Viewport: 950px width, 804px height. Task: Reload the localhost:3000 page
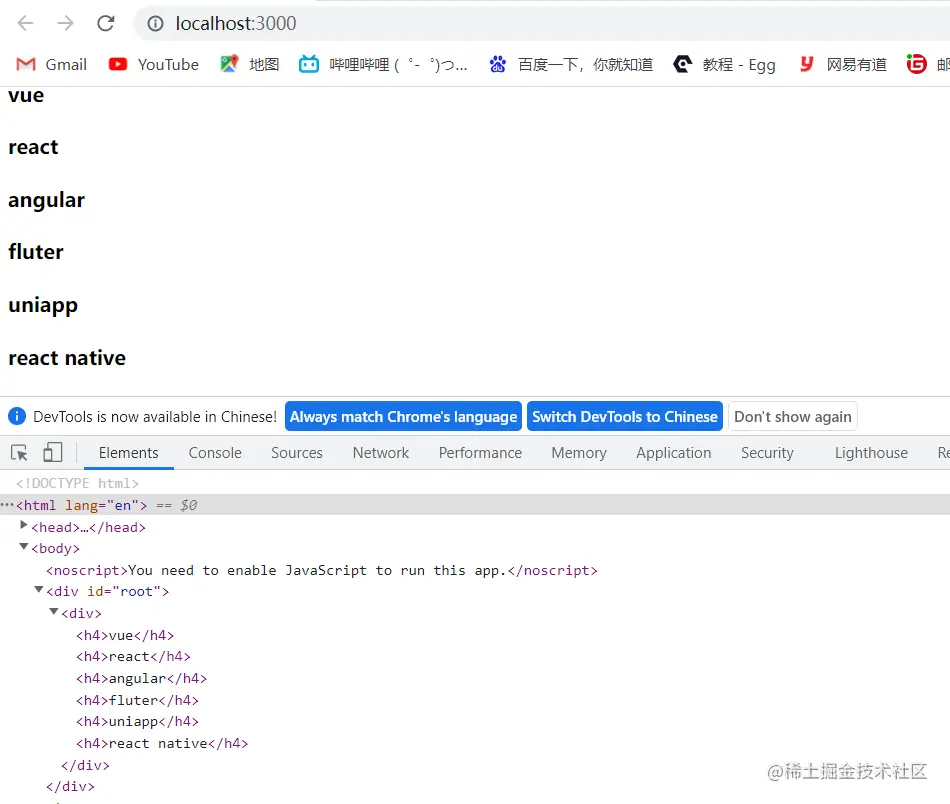105,23
